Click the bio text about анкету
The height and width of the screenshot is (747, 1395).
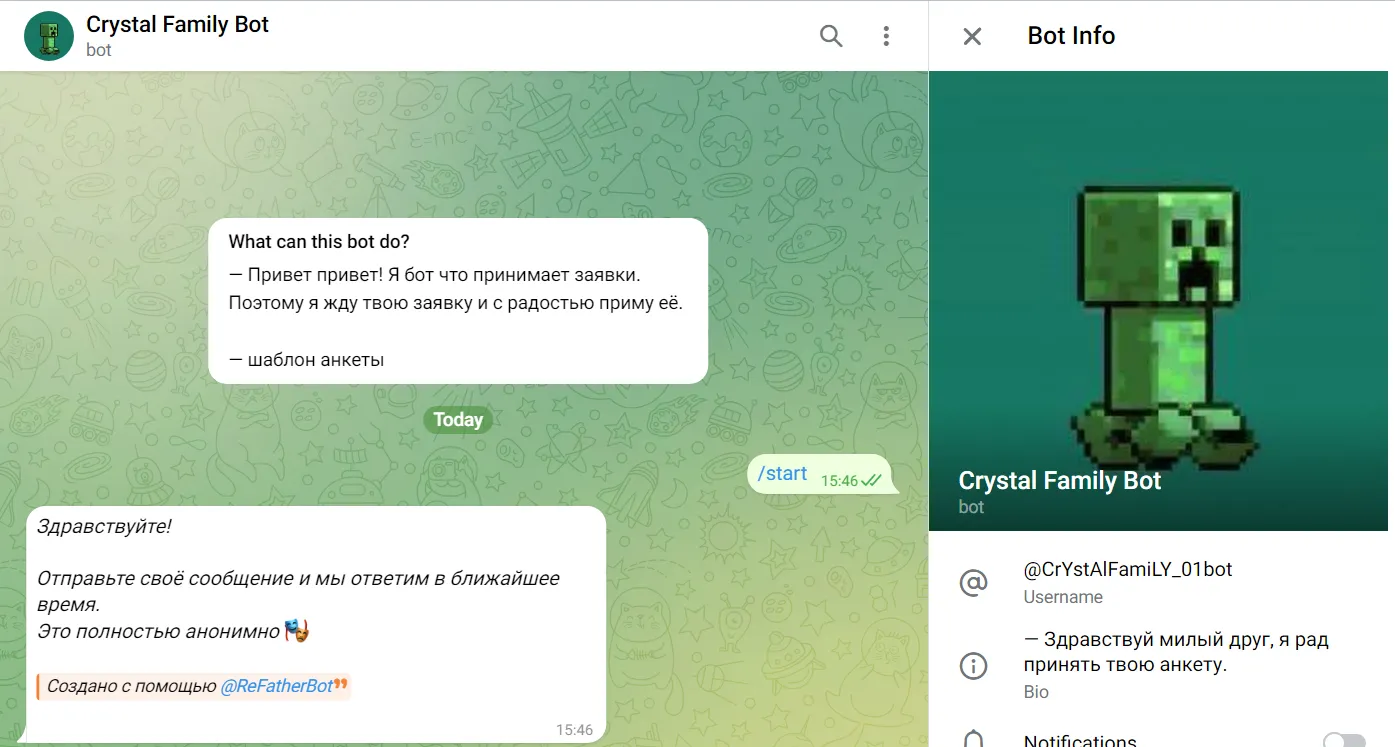(1176, 652)
